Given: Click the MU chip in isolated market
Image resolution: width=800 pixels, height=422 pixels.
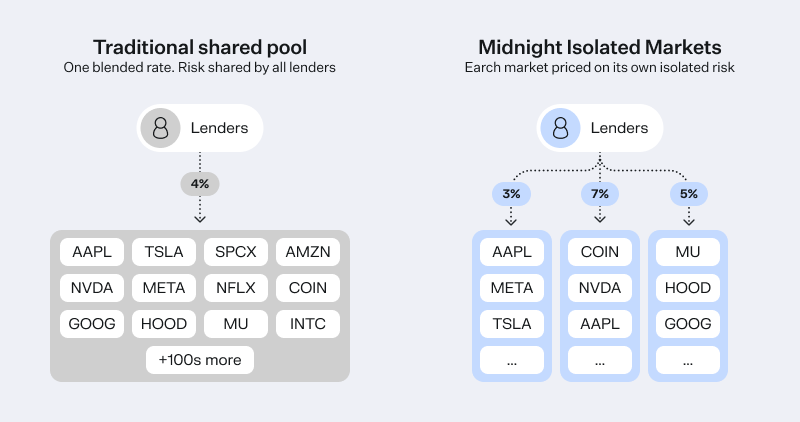Looking at the screenshot, I should 688,252.
